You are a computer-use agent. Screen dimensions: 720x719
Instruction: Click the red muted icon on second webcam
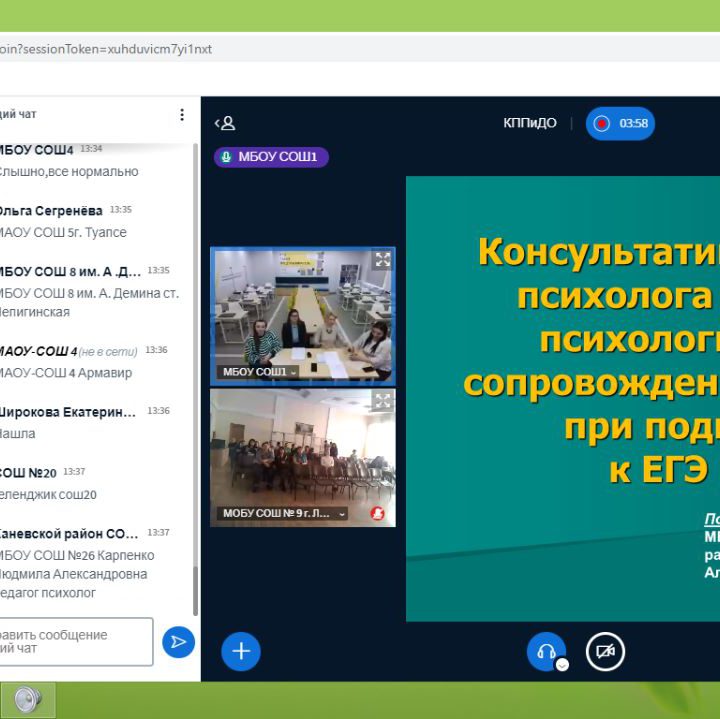(378, 513)
